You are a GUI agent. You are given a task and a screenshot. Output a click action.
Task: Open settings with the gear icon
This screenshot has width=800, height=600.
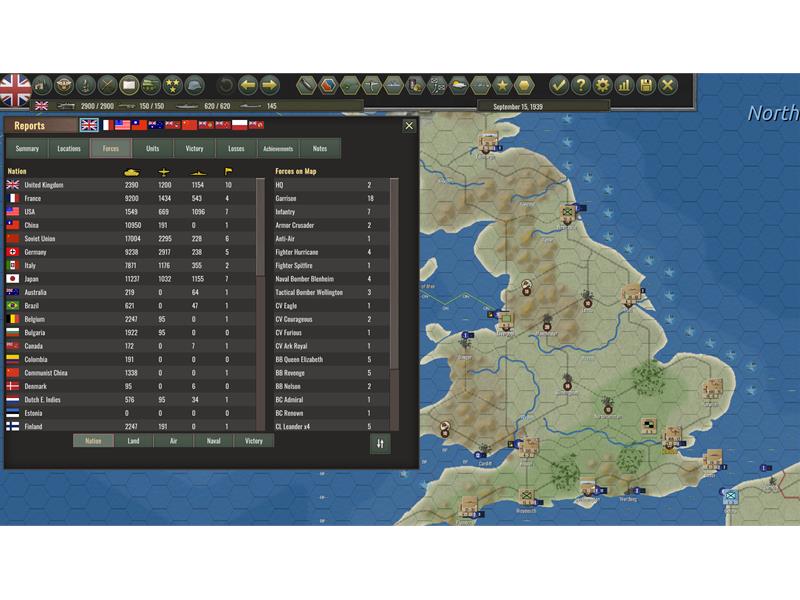click(x=602, y=85)
